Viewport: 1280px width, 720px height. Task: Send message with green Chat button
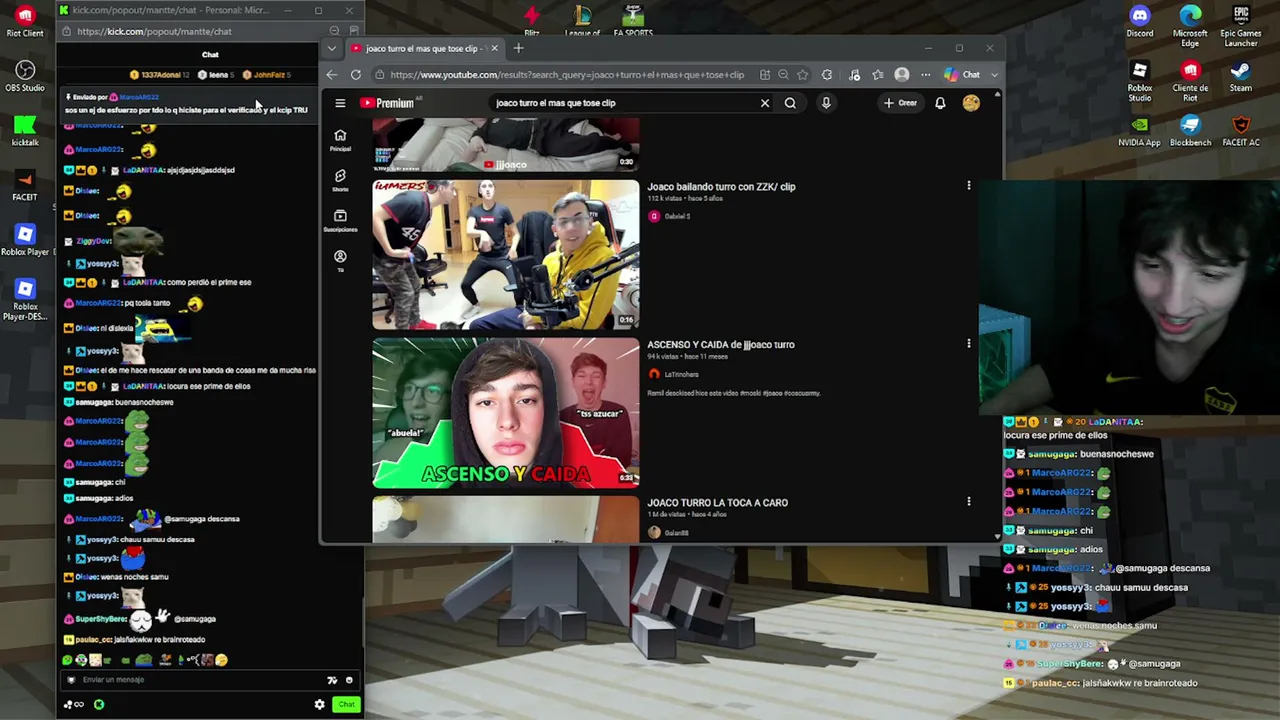coord(346,704)
